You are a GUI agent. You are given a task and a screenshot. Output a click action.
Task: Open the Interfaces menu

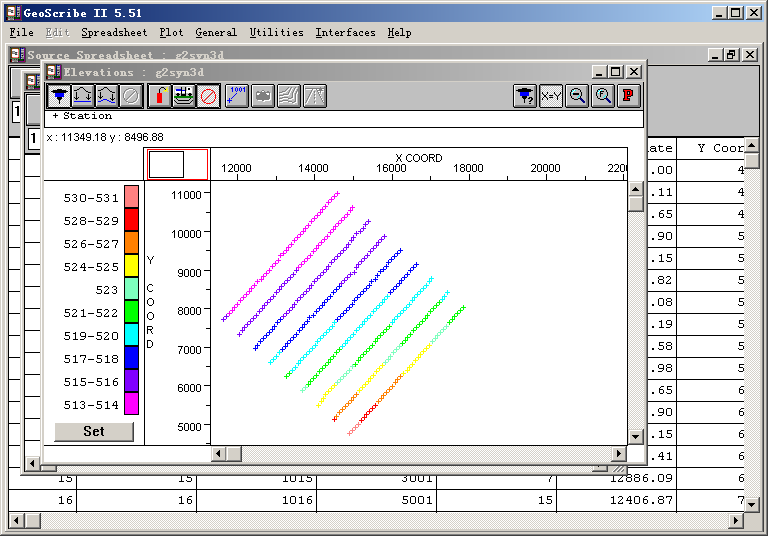[x=345, y=32]
